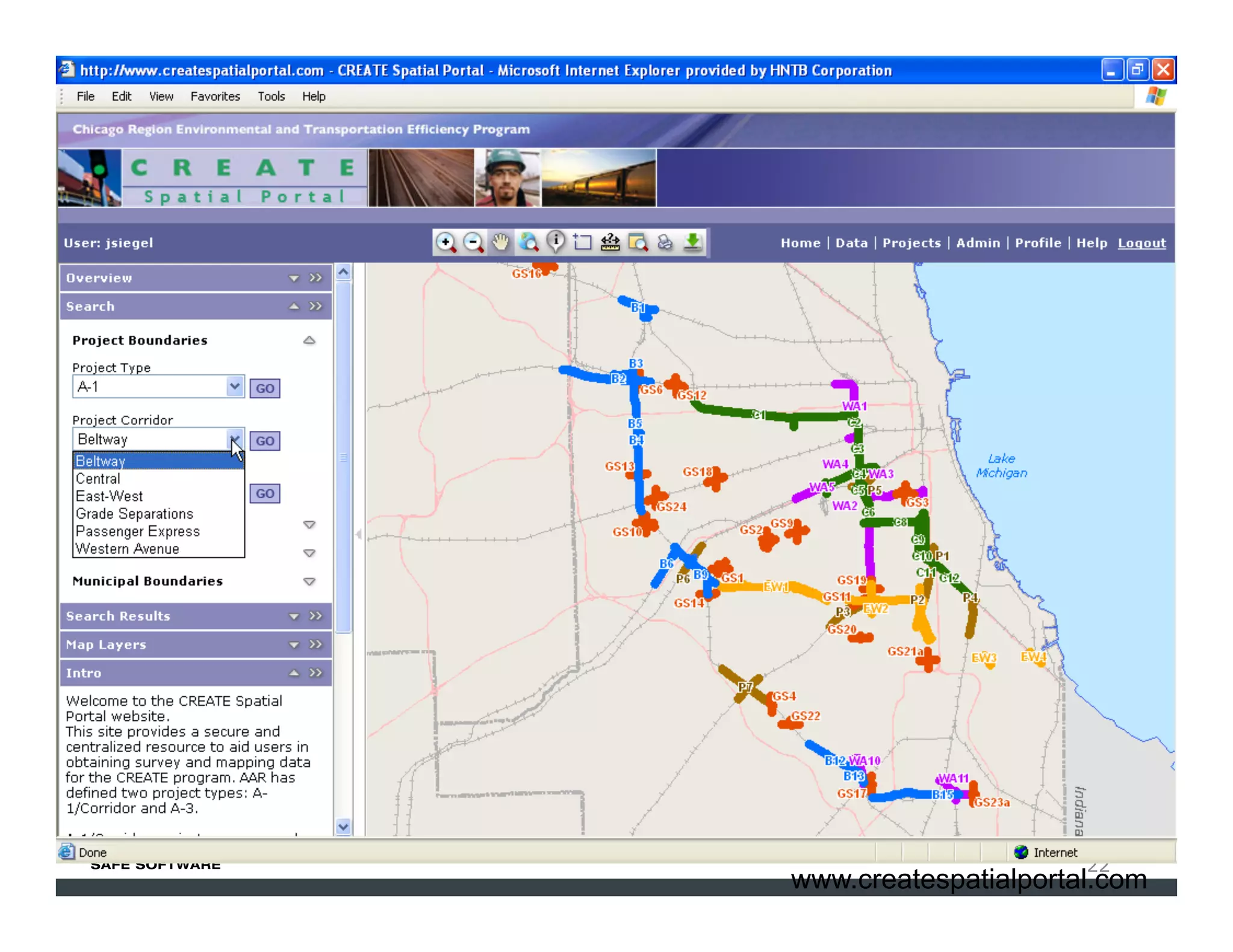Image resolution: width=1233 pixels, height=952 pixels.
Task: Pick the measure distance ruler tool
Action: click(x=610, y=243)
